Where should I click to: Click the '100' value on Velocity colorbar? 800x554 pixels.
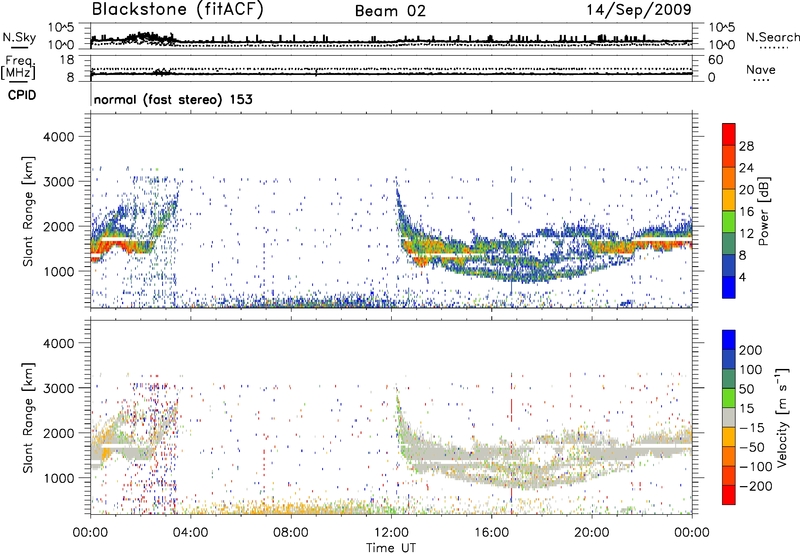tap(751, 369)
